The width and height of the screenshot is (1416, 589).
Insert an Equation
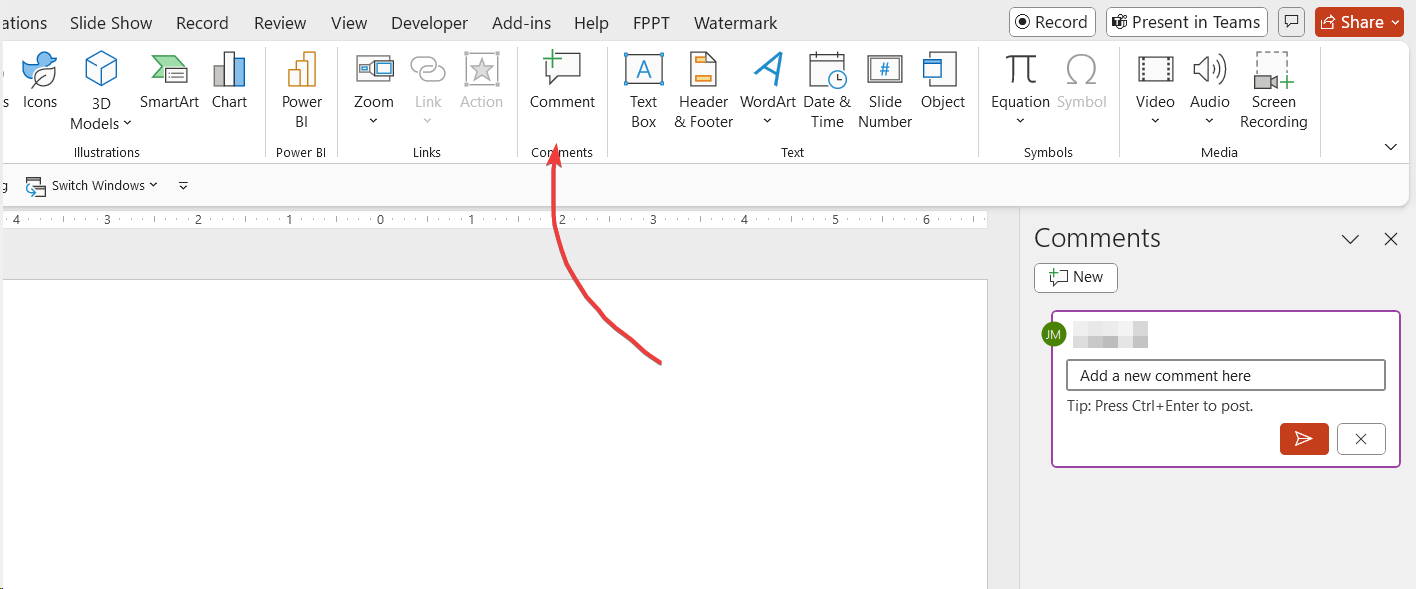coord(1020,80)
